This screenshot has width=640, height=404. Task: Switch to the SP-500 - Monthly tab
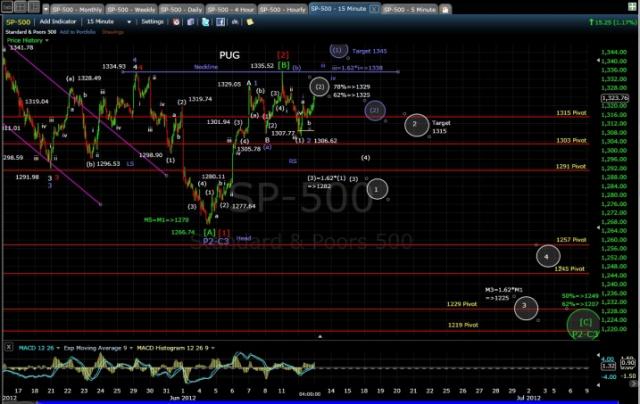77,9
